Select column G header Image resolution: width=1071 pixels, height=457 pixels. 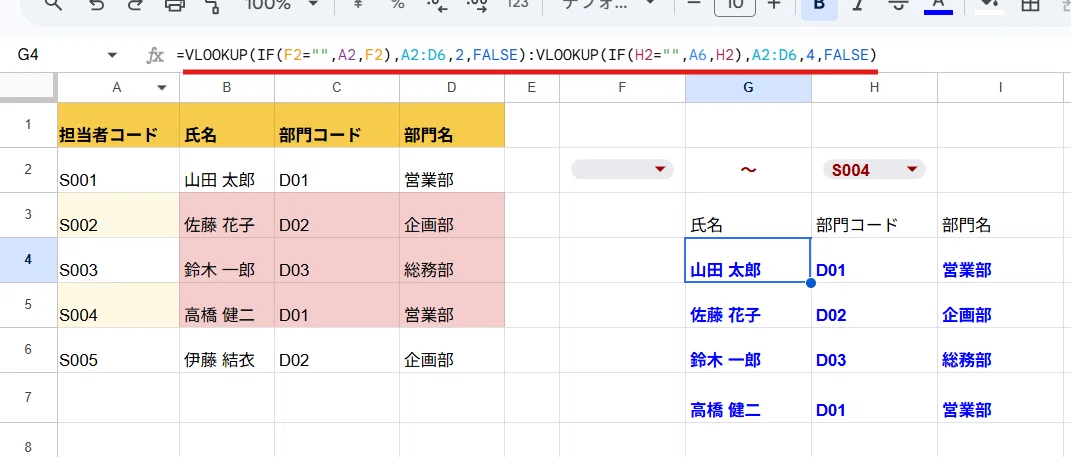click(x=749, y=87)
